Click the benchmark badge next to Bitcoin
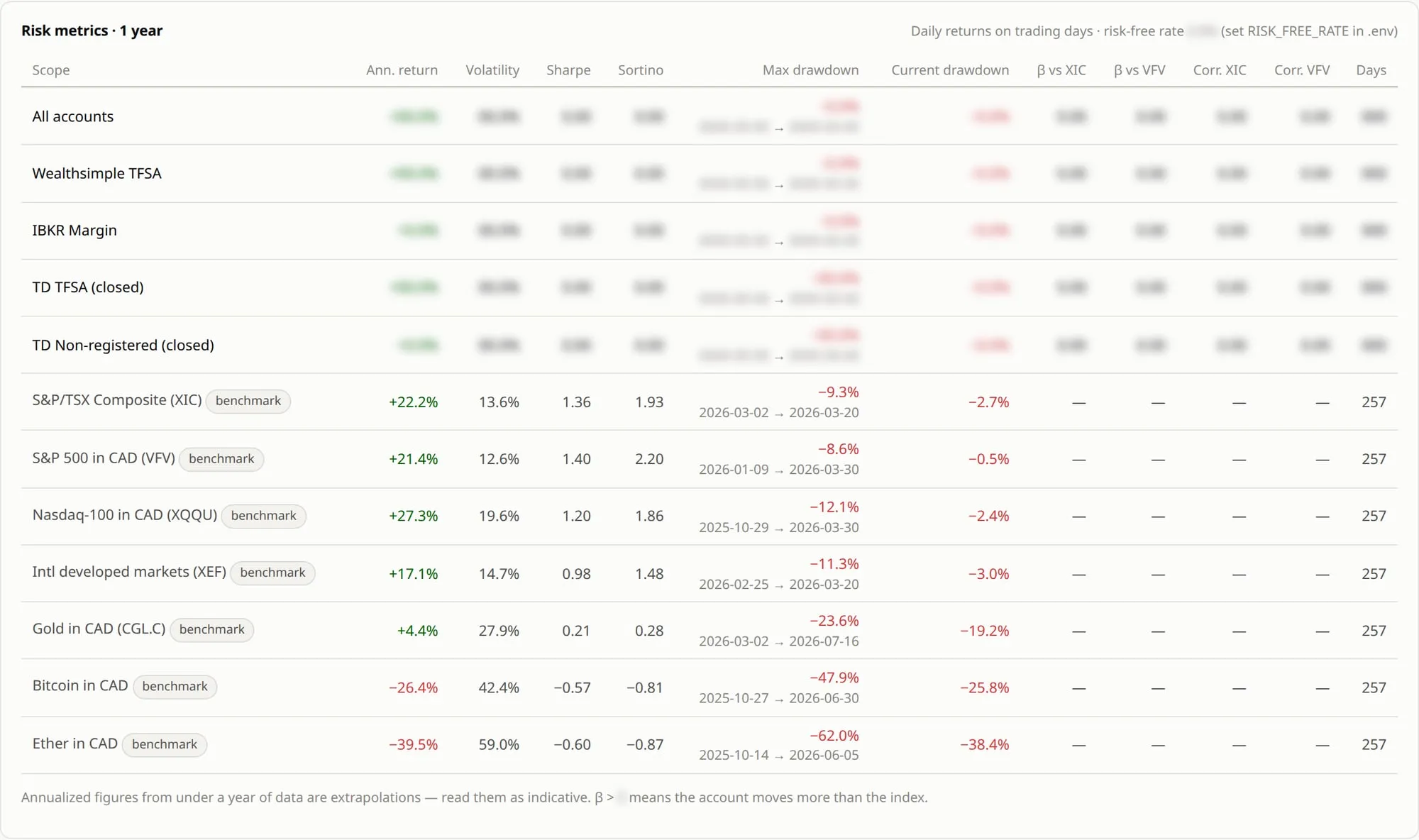The image size is (1419, 840). click(175, 686)
